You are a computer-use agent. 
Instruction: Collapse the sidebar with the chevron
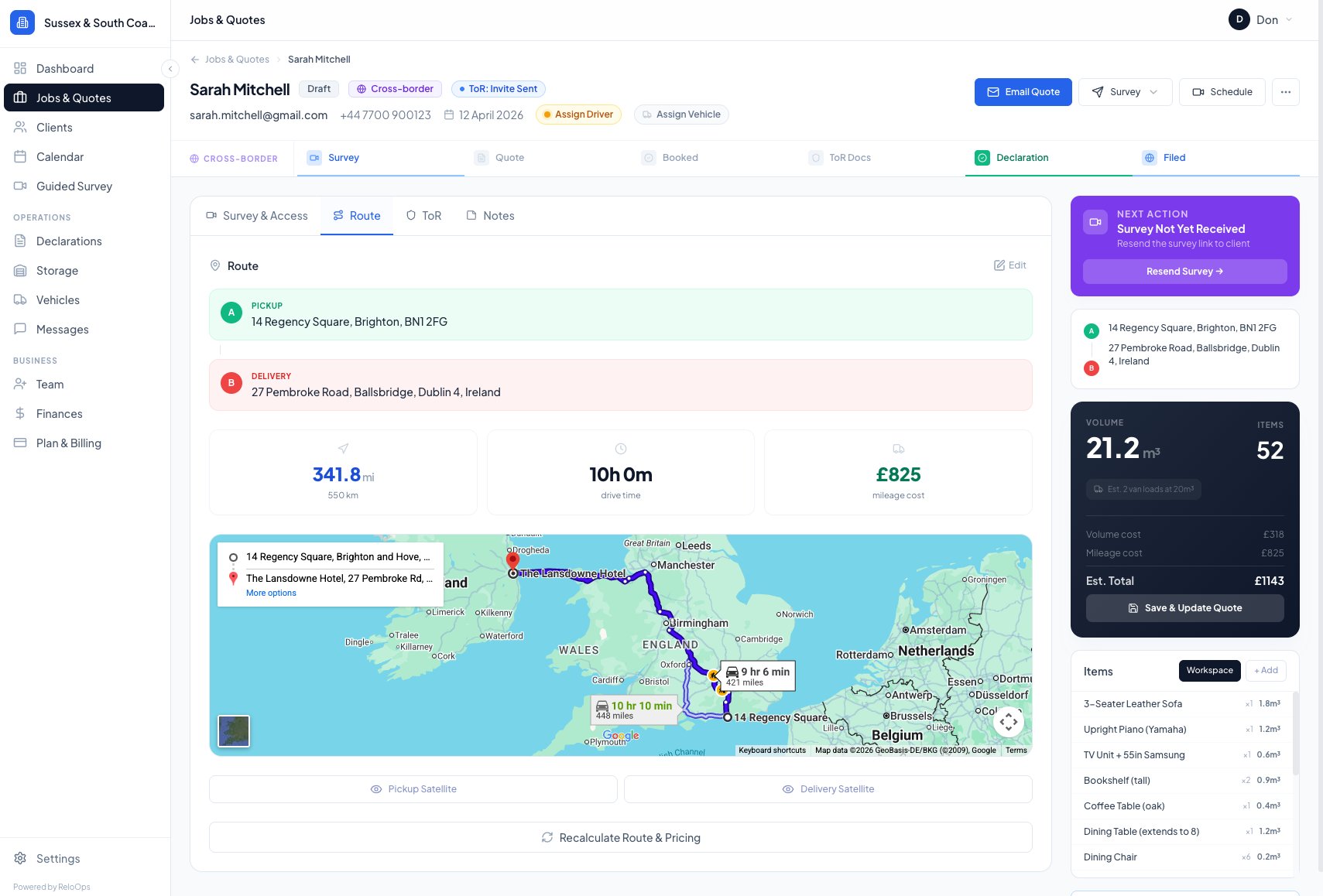pyautogui.click(x=170, y=69)
